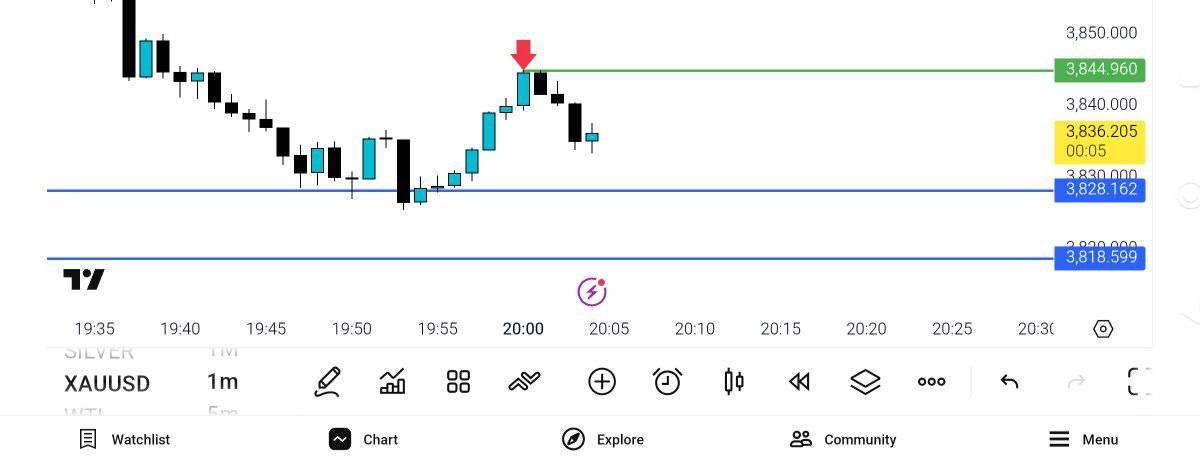Tap the purple lightning bolt event marker
The image size is (1200, 464).
592,292
